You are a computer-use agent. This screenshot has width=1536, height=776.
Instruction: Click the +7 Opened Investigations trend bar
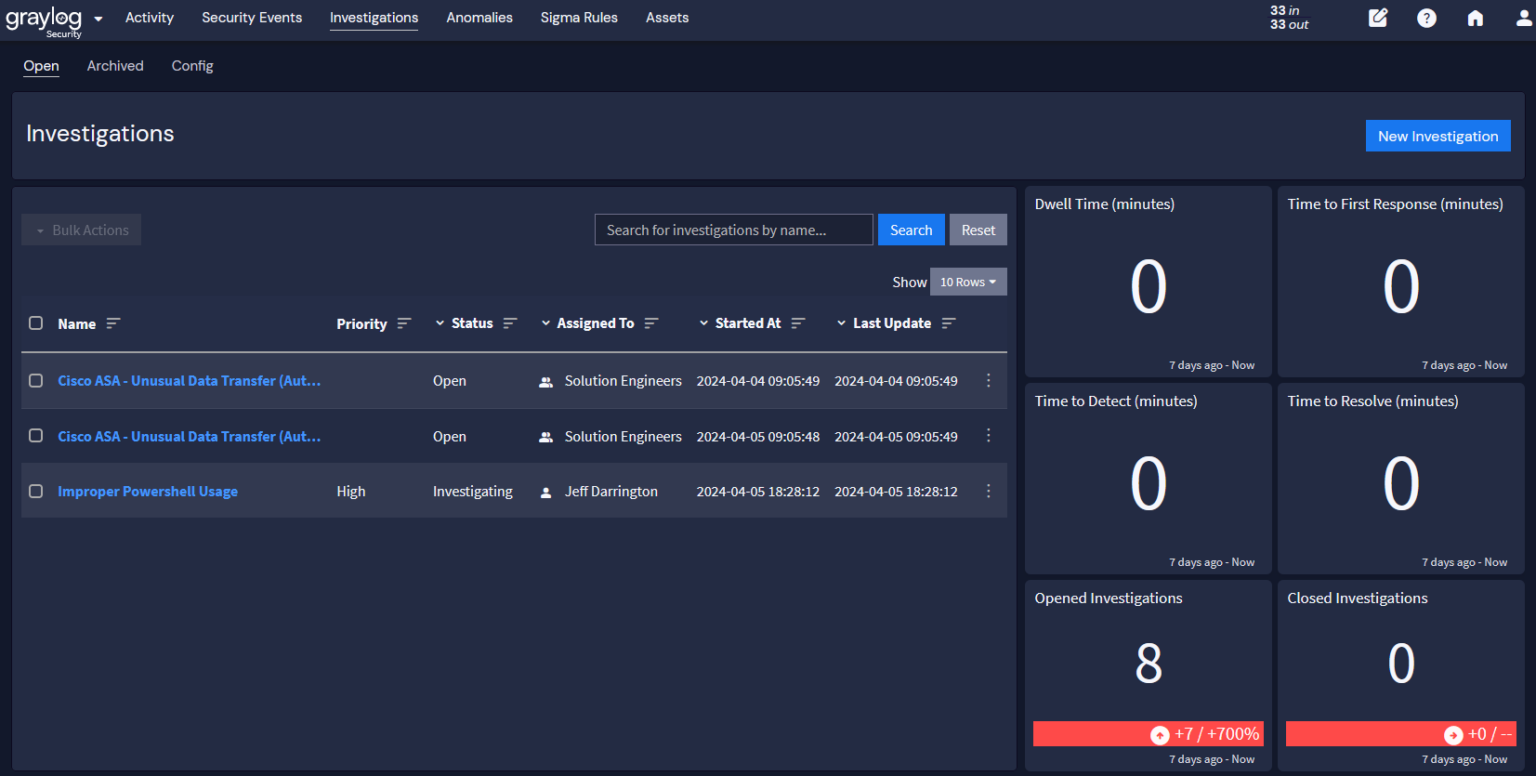pyautogui.click(x=1148, y=733)
